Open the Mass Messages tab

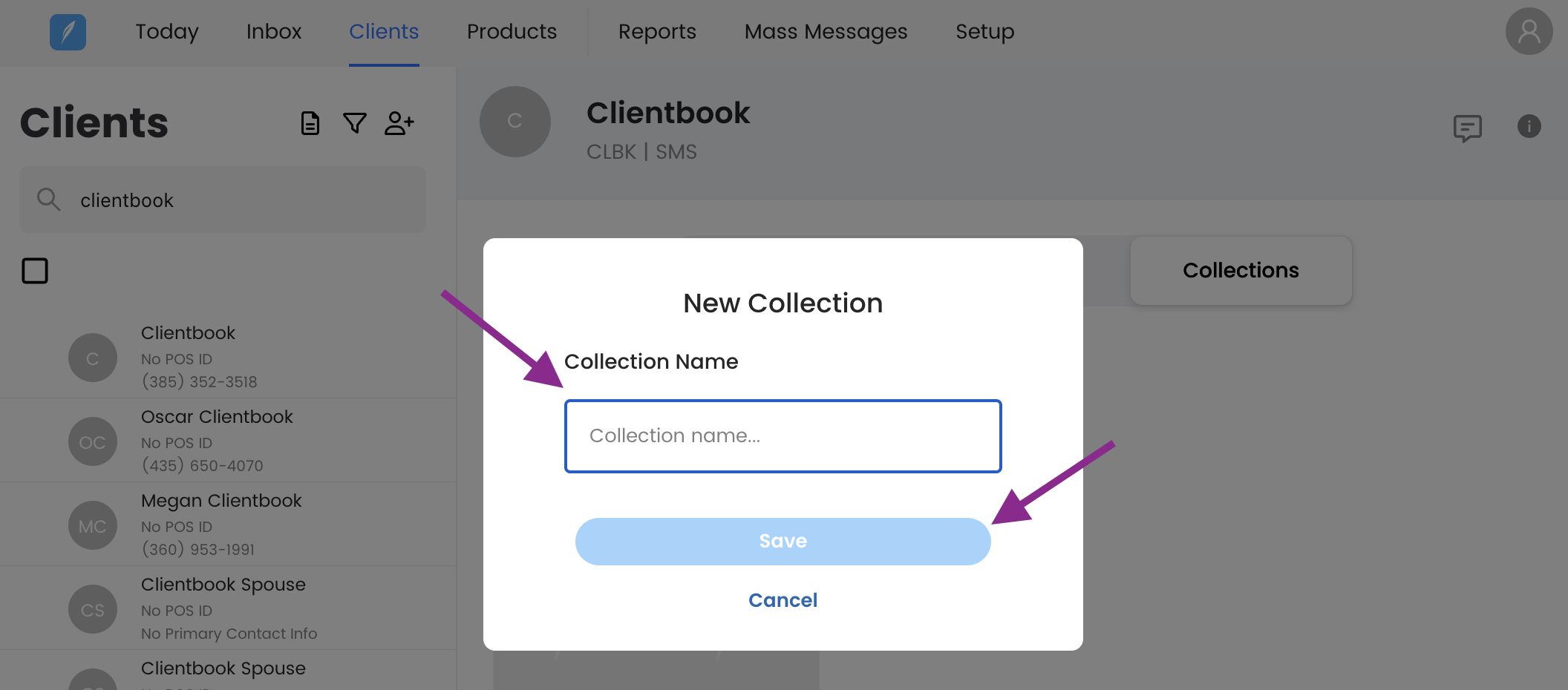(826, 32)
